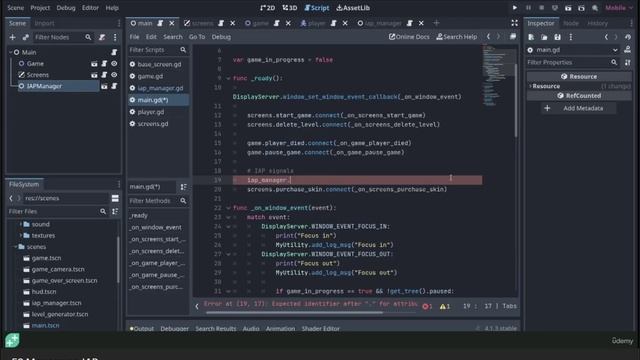This screenshot has width=640, height=360.
Task: Open script attached to Main node
Action: pos(114,52)
